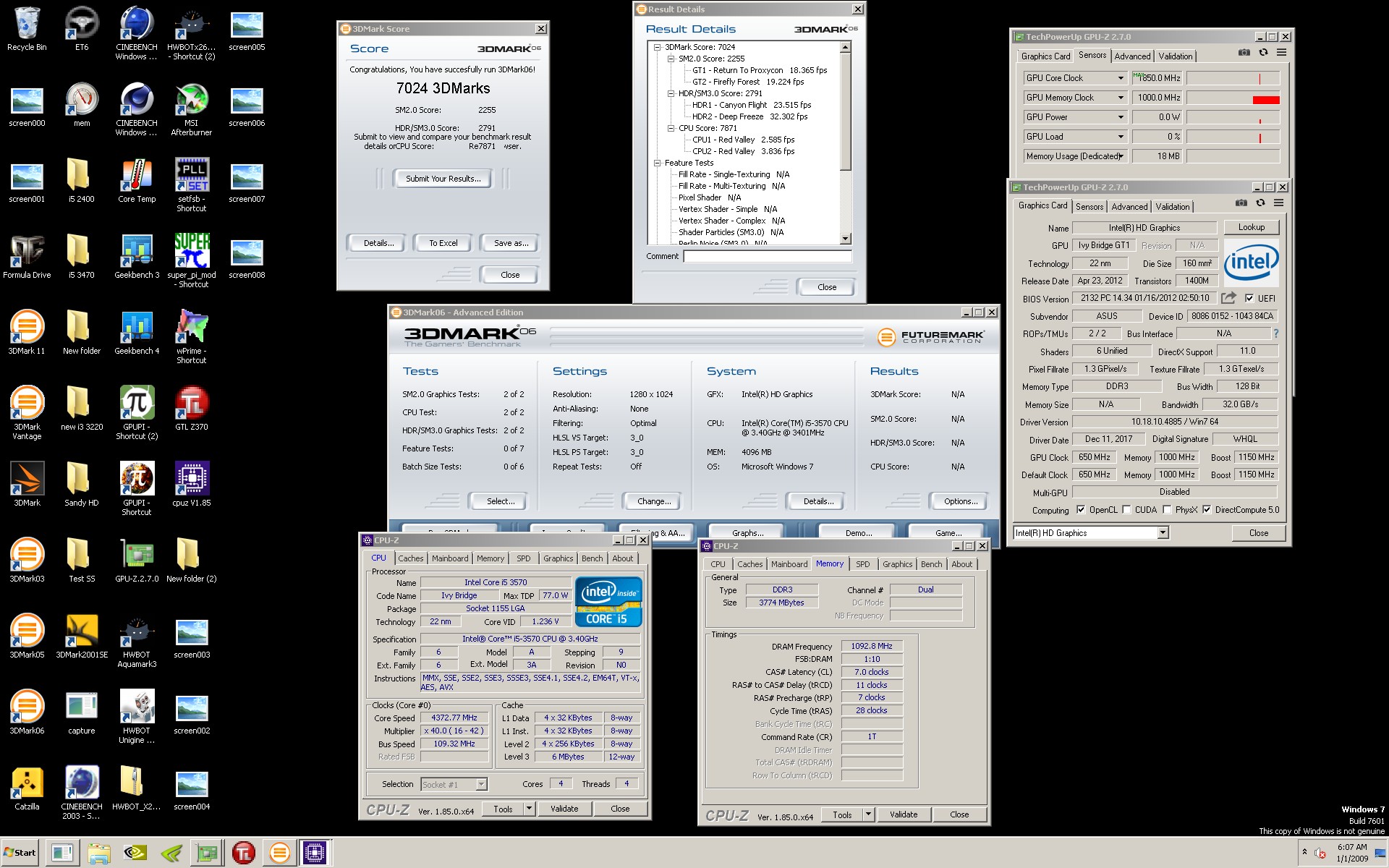1389x868 pixels.
Task: Open super_pi_mod shortcut
Action: coord(192,261)
